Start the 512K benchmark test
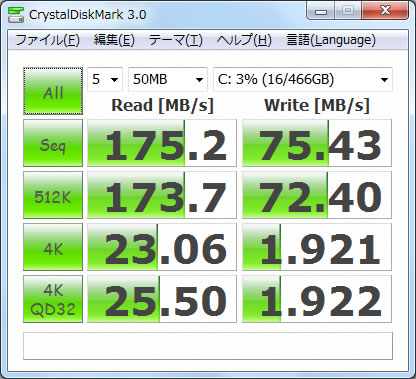The image size is (416, 379). point(53,195)
